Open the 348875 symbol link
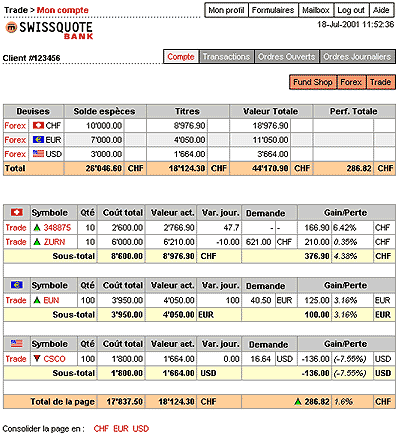This screenshot has height=435, width=399. click(57, 228)
